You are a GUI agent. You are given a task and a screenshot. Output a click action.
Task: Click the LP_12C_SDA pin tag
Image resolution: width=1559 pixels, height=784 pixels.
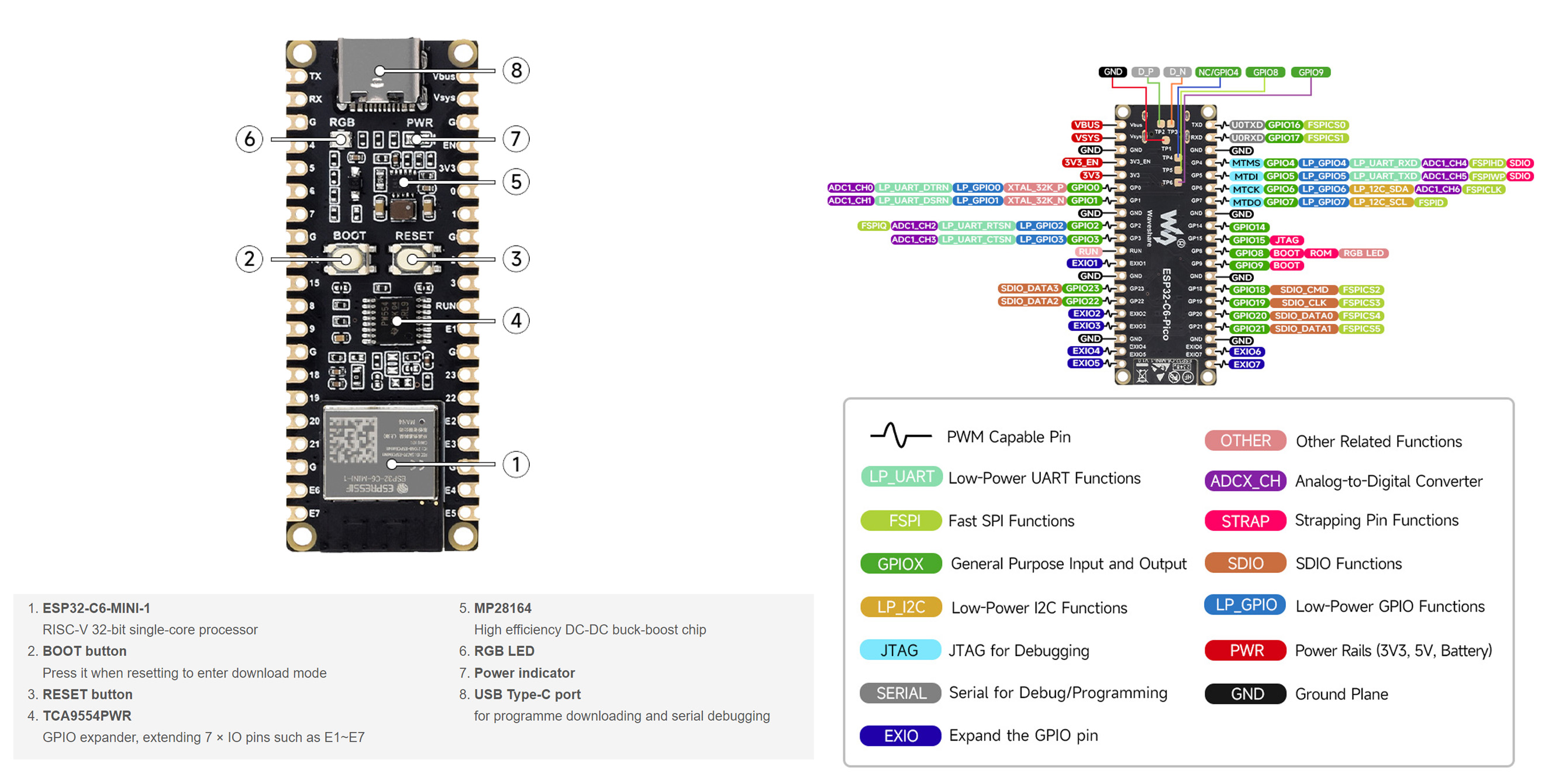(1381, 189)
